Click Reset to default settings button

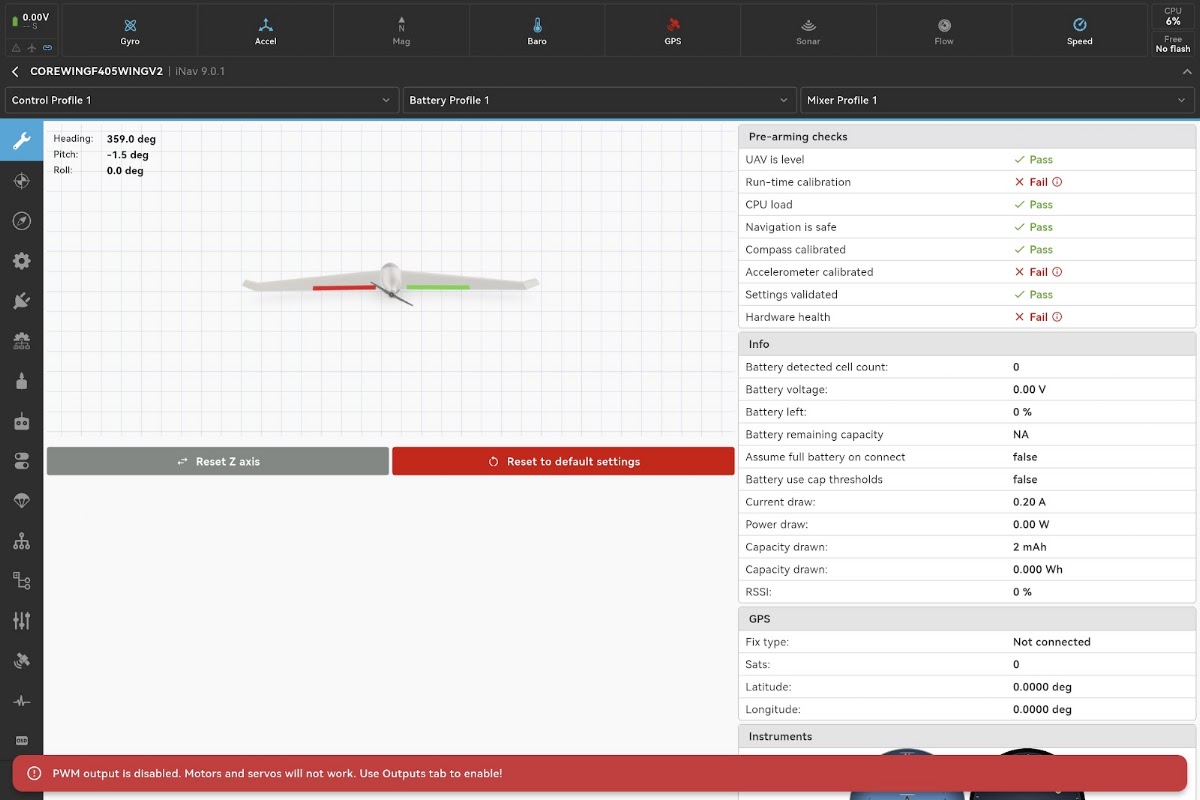pyautogui.click(x=563, y=461)
